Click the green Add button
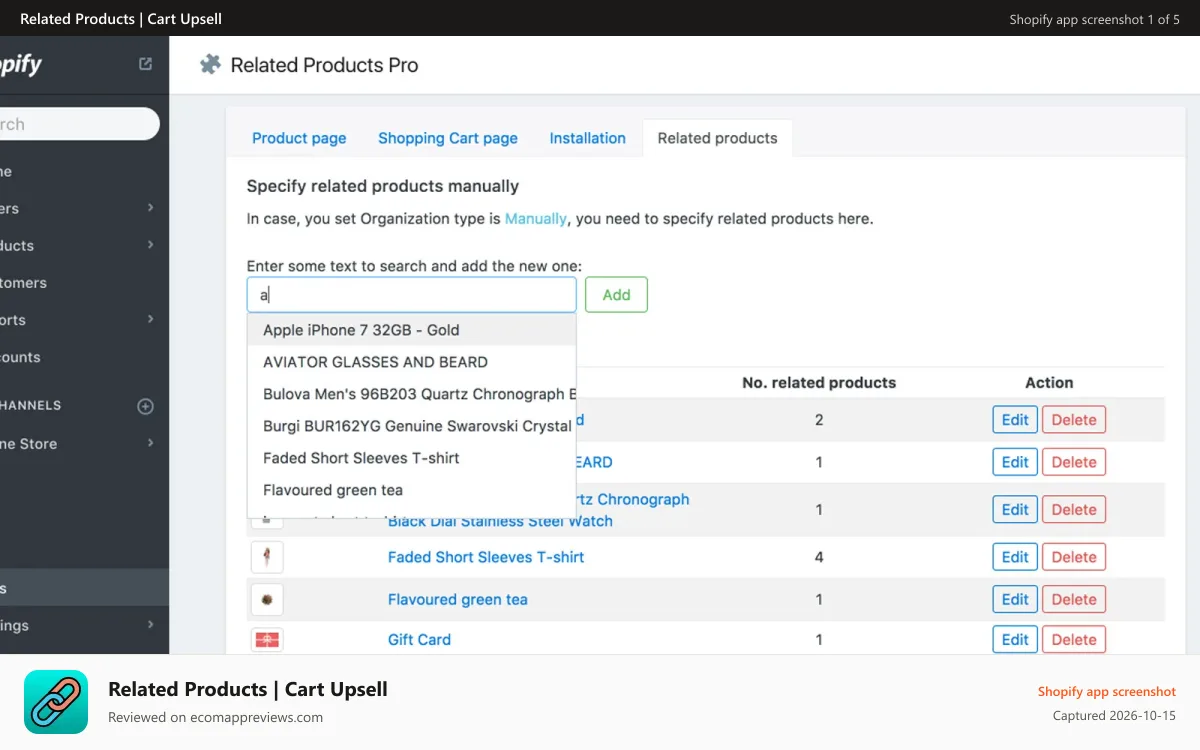 click(x=616, y=295)
